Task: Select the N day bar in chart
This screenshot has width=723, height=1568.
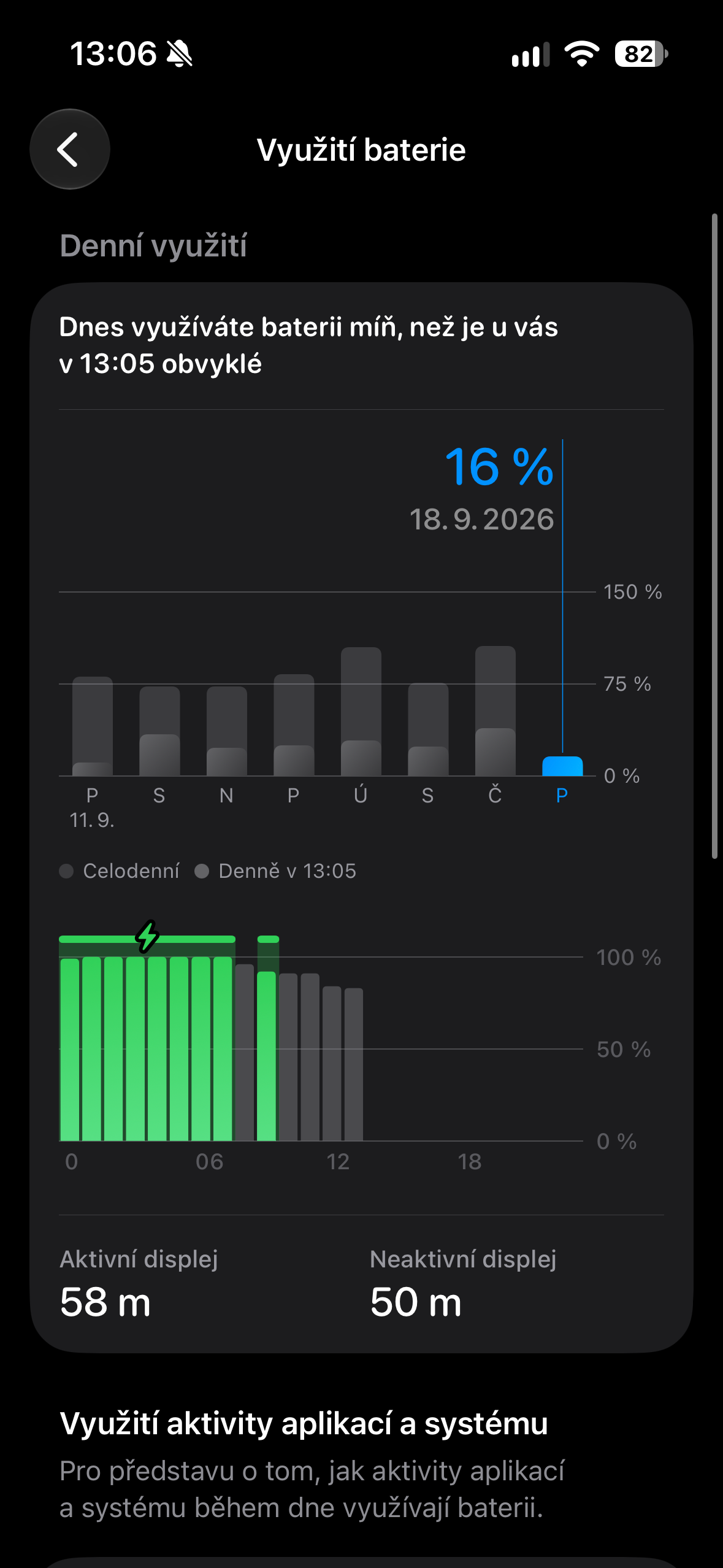Action: click(226, 731)
